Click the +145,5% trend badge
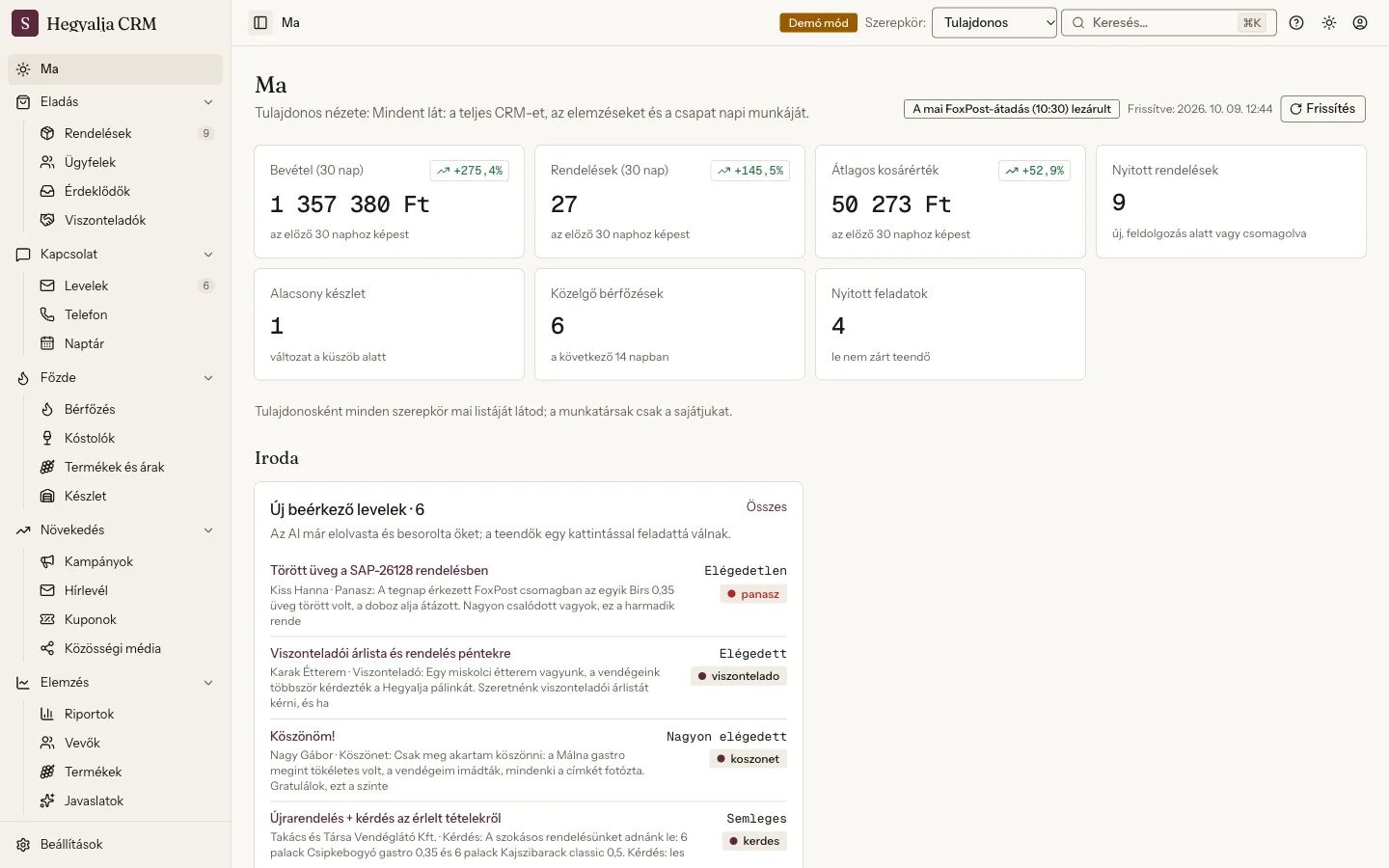 tap(749, 171)
